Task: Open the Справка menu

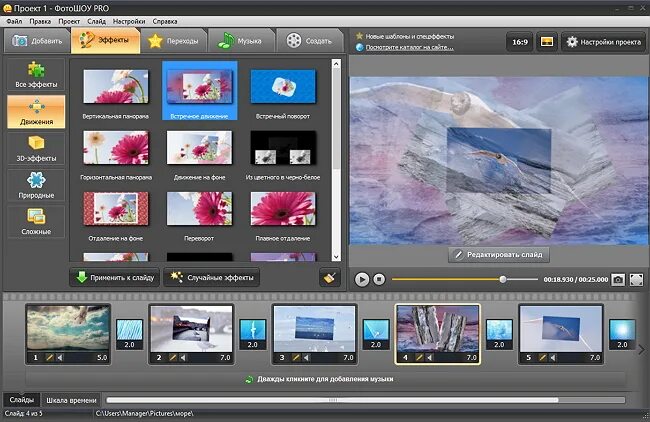Action: (x=165, y=21)
